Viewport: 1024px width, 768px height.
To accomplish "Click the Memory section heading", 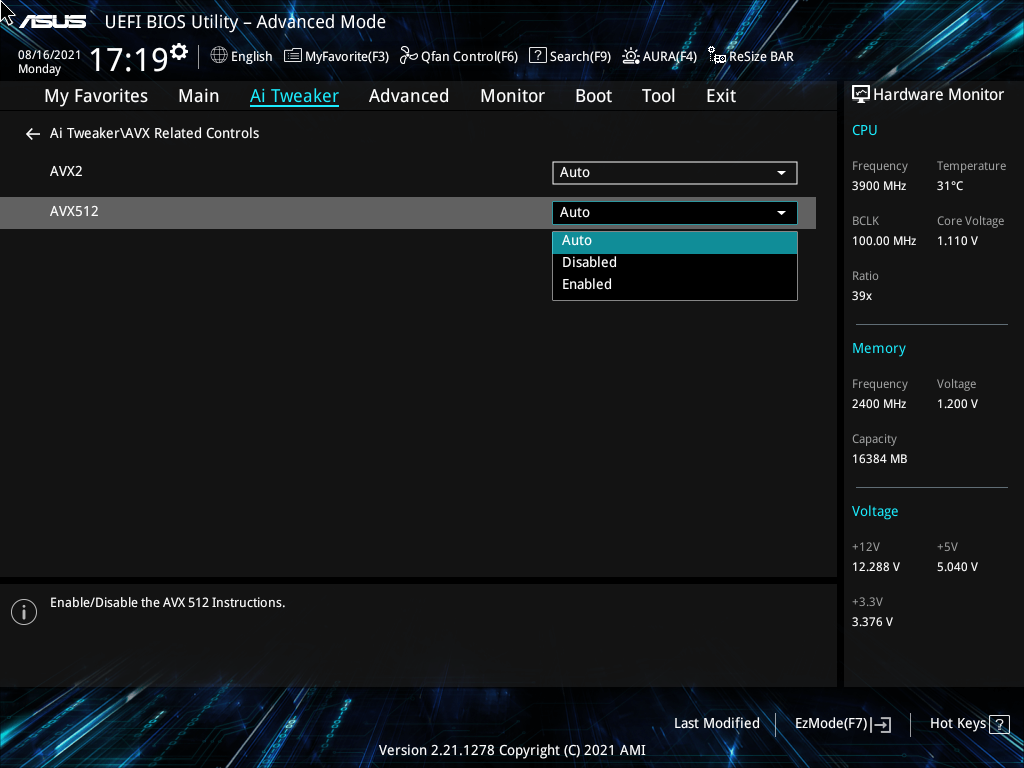I will (x=878, y=349).
